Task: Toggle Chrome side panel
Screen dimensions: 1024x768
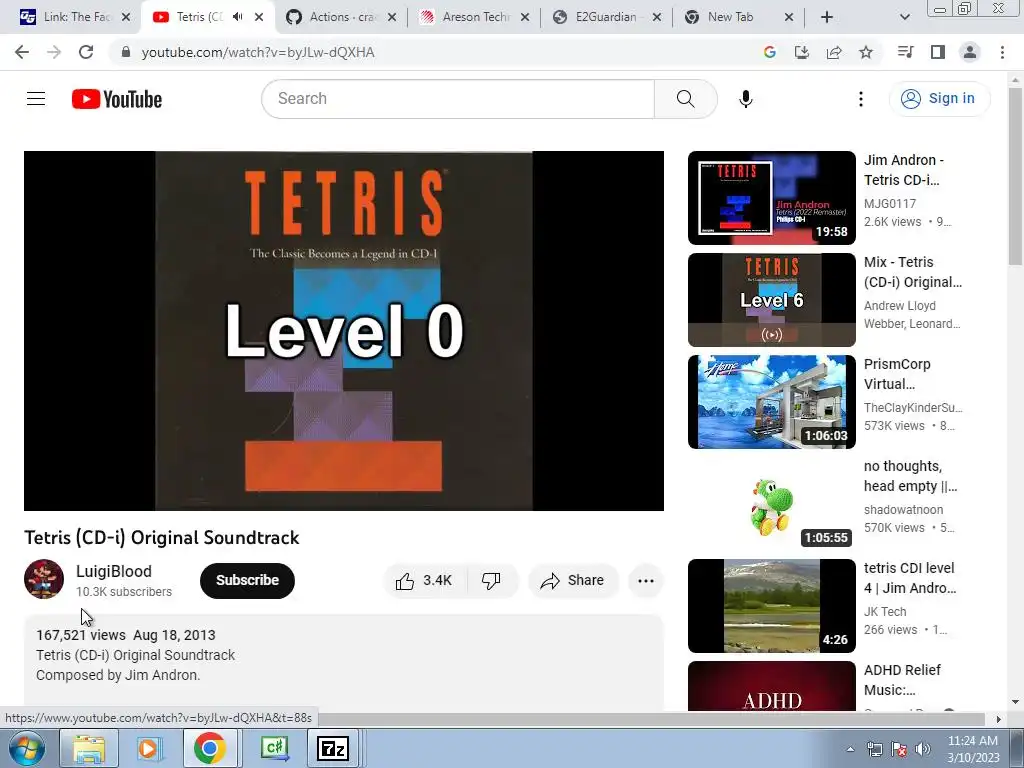Action: pos(938,52)
